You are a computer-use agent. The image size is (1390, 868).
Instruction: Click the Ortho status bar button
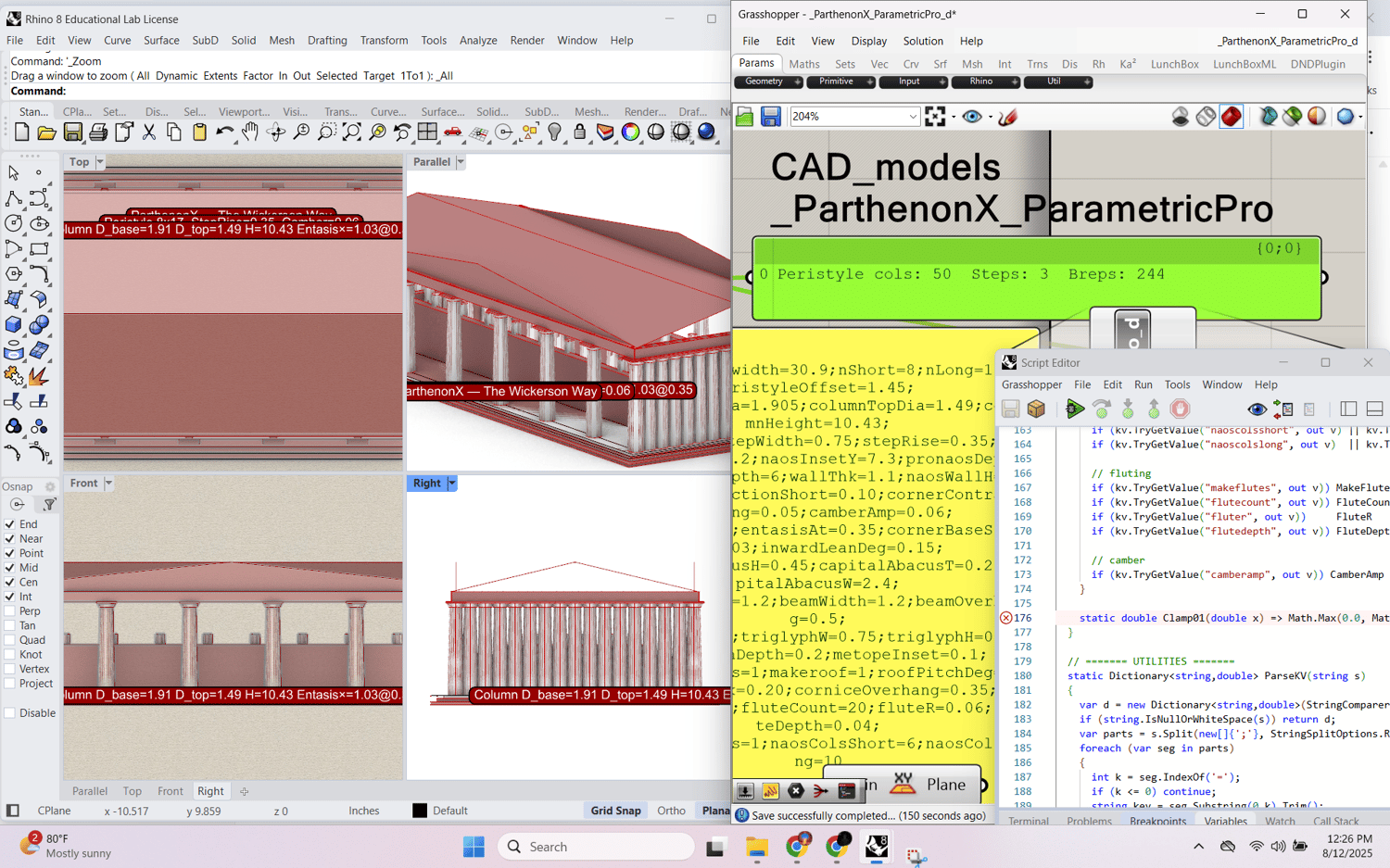click(671, 811)
